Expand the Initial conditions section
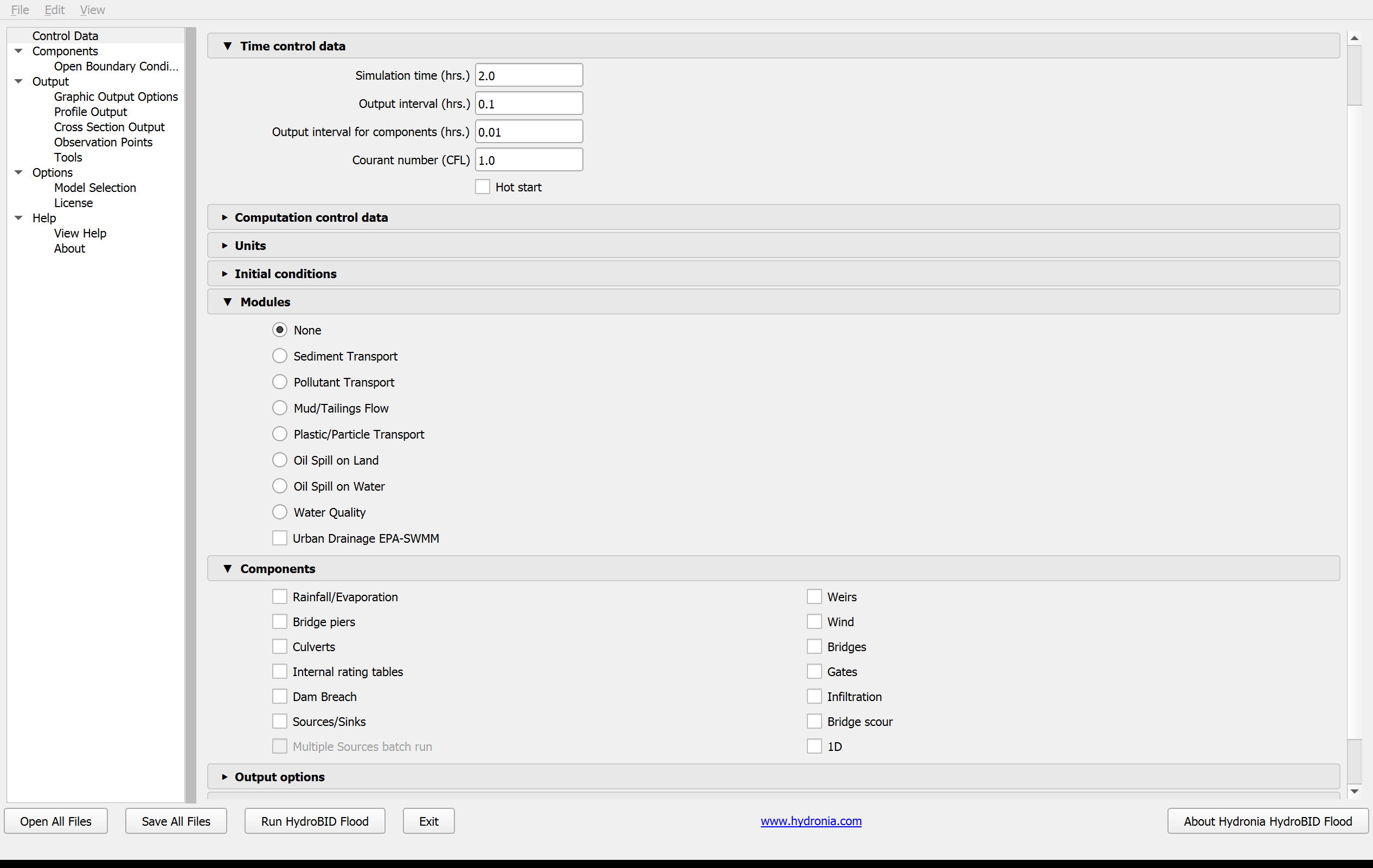Screen dimensions: 1373x868 pyautogui.click(x=773, y=274)
